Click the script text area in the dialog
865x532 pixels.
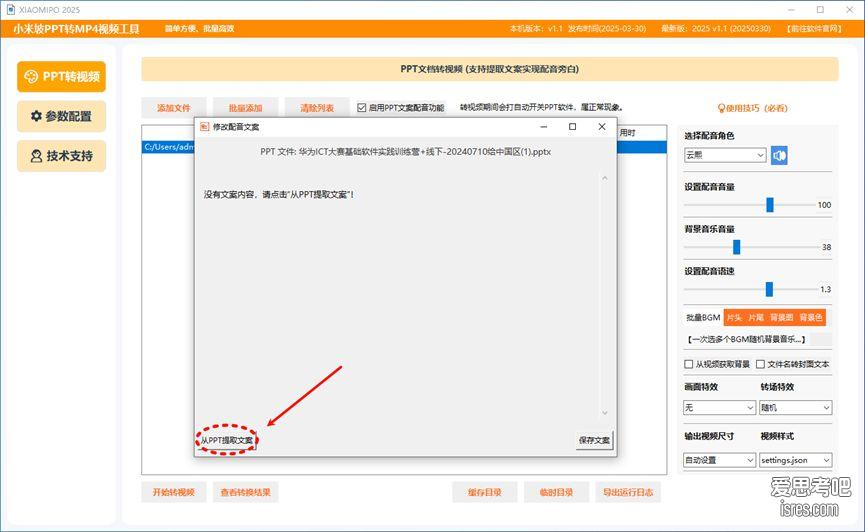pos(398,295)
